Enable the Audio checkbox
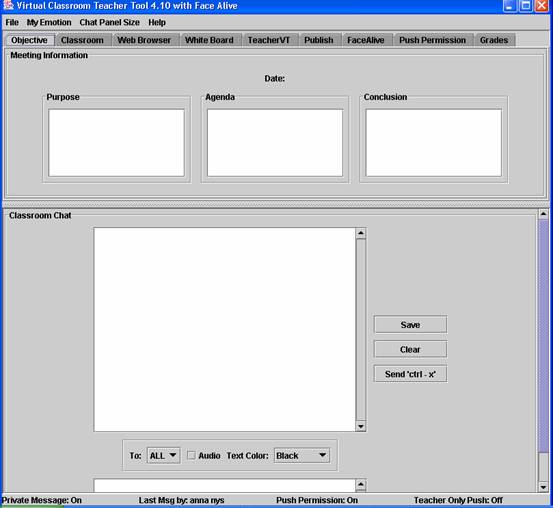The height and width of the screenshot is (508, 553). (191, 455)
